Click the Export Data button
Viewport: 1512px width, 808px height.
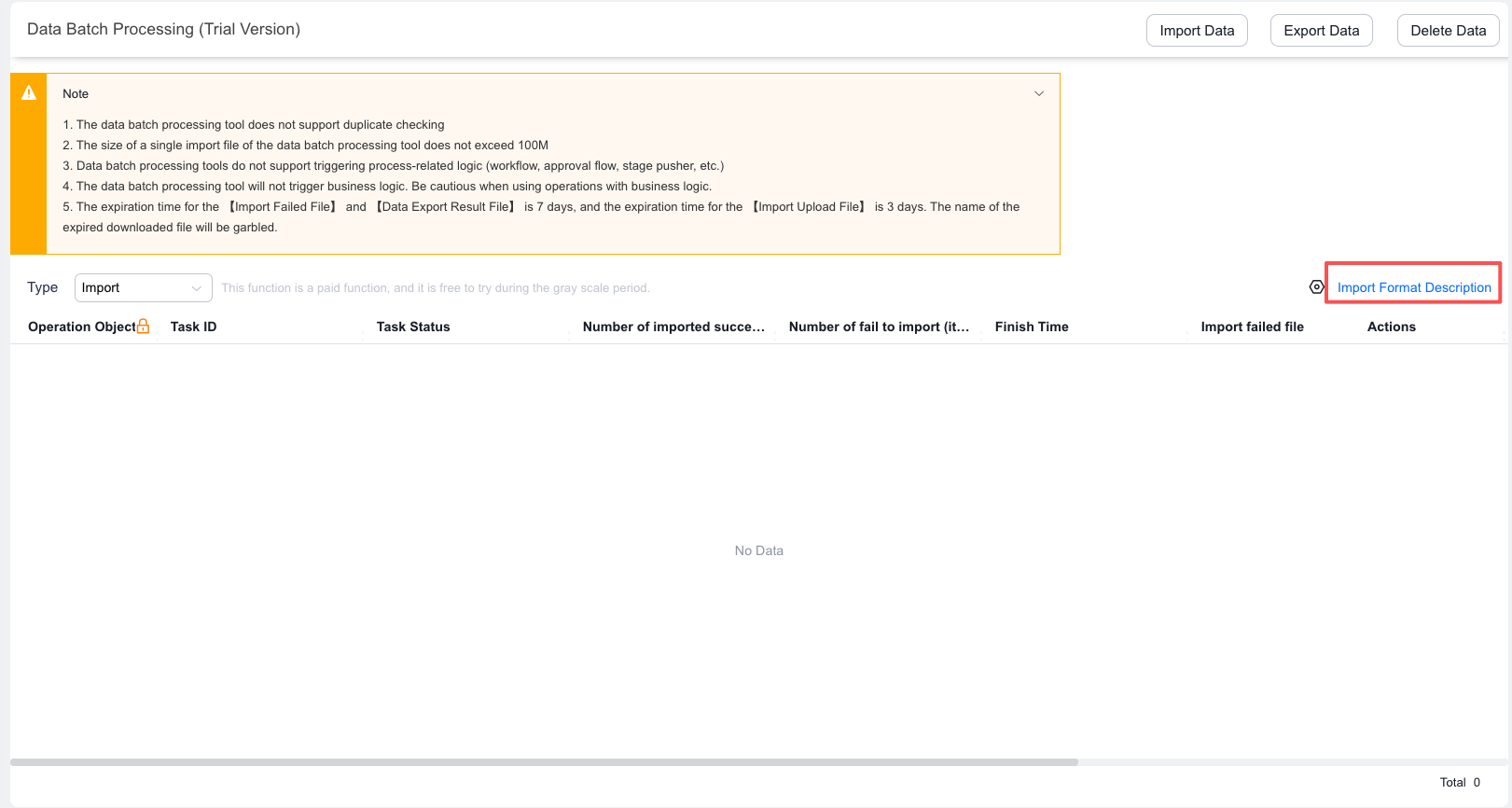(x=1322, y=31)
